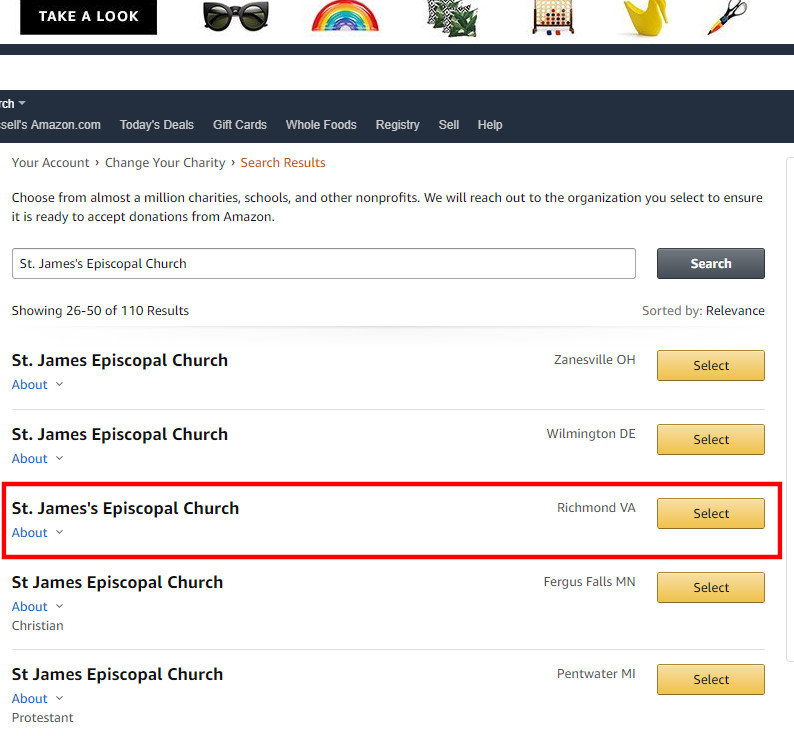Open the Whole Foods nav item
794x736 pixels.
(x=321, y=125)
